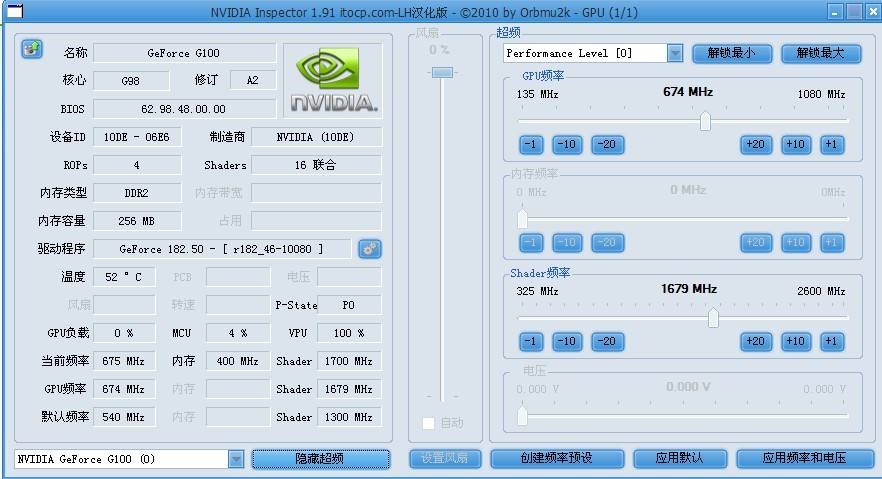882x479 pixels.
Task: Click the Shaders value 16 联合
Action: pyautogui.click(x=317, y=165)
